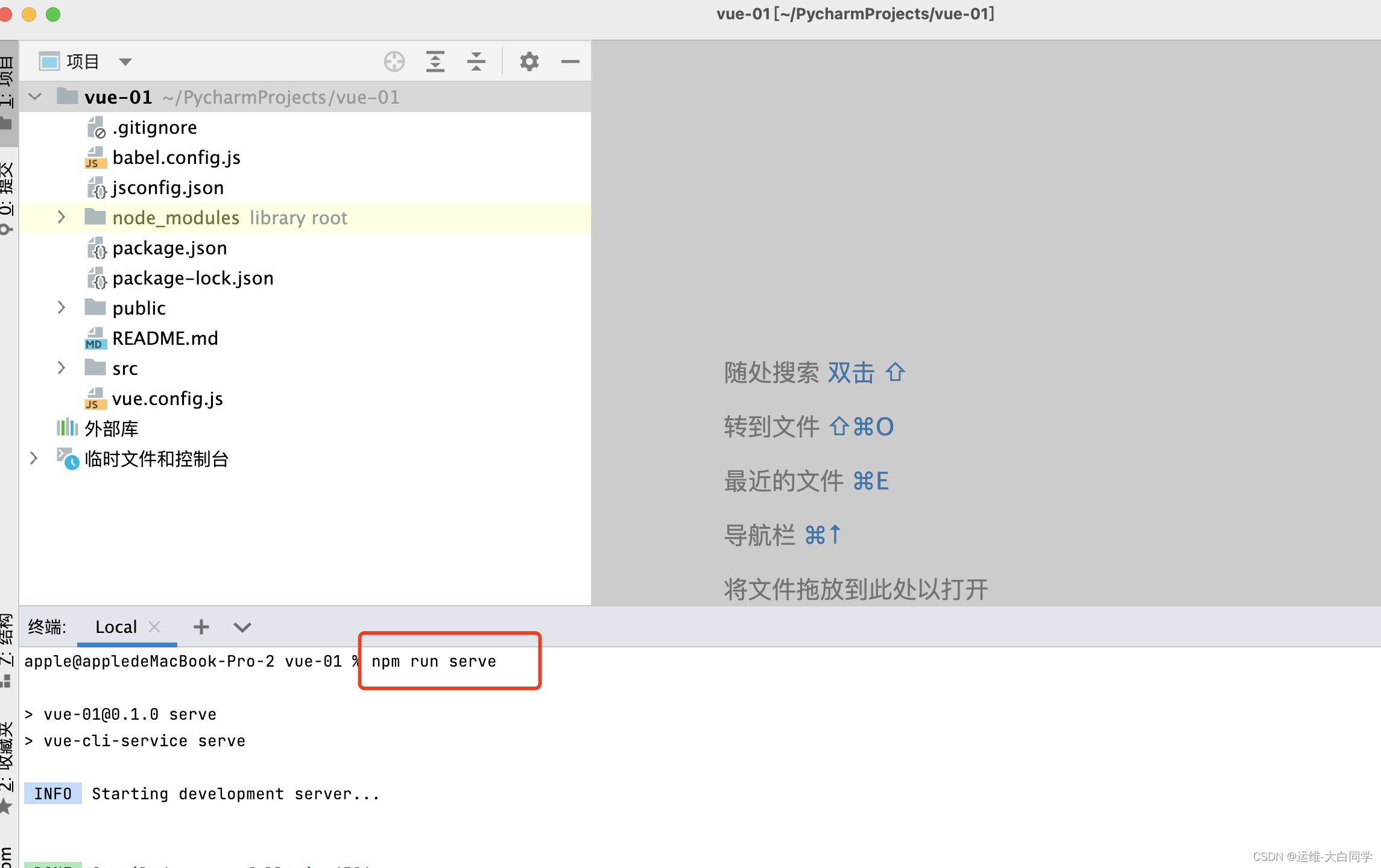Click the vue.config.js JS file icon
1381x868 pixels.
coord(95,398)
